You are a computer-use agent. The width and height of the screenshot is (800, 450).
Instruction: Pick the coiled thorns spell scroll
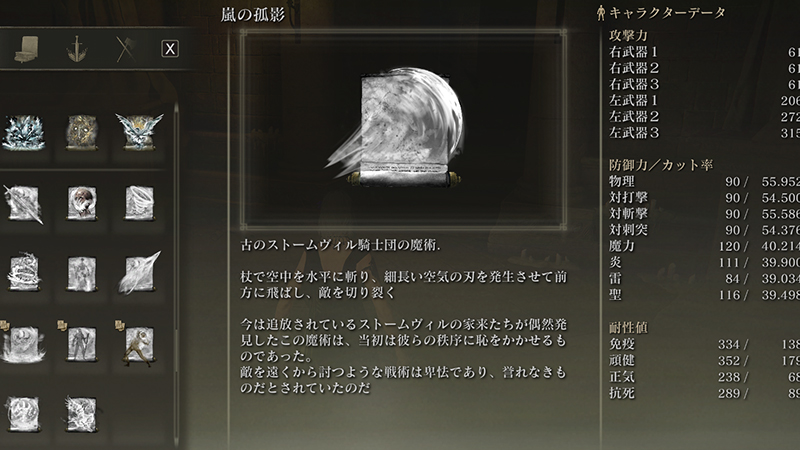point(23,272)
